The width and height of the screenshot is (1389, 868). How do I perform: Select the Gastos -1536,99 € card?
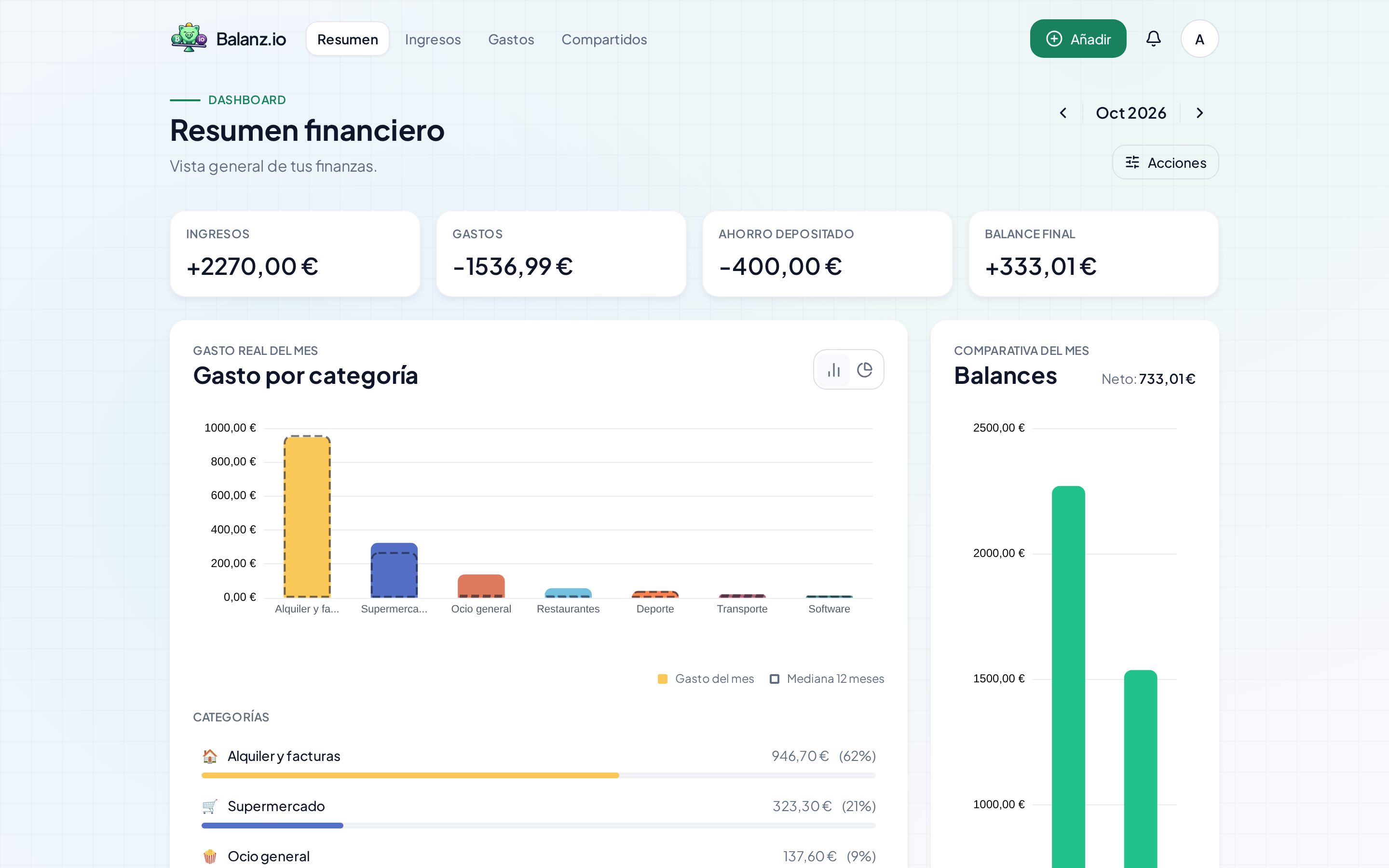(561, 254)
